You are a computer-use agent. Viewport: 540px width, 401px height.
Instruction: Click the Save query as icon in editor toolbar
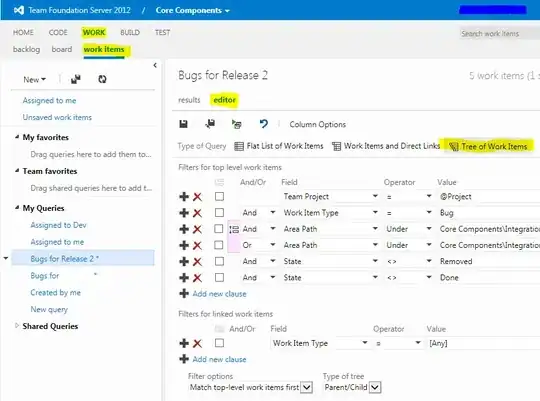point(210,124)
